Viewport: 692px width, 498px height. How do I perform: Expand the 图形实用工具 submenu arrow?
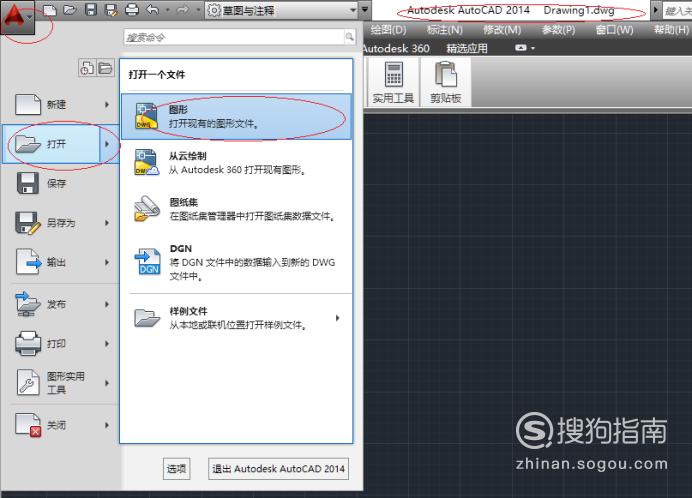click(107, 383)
